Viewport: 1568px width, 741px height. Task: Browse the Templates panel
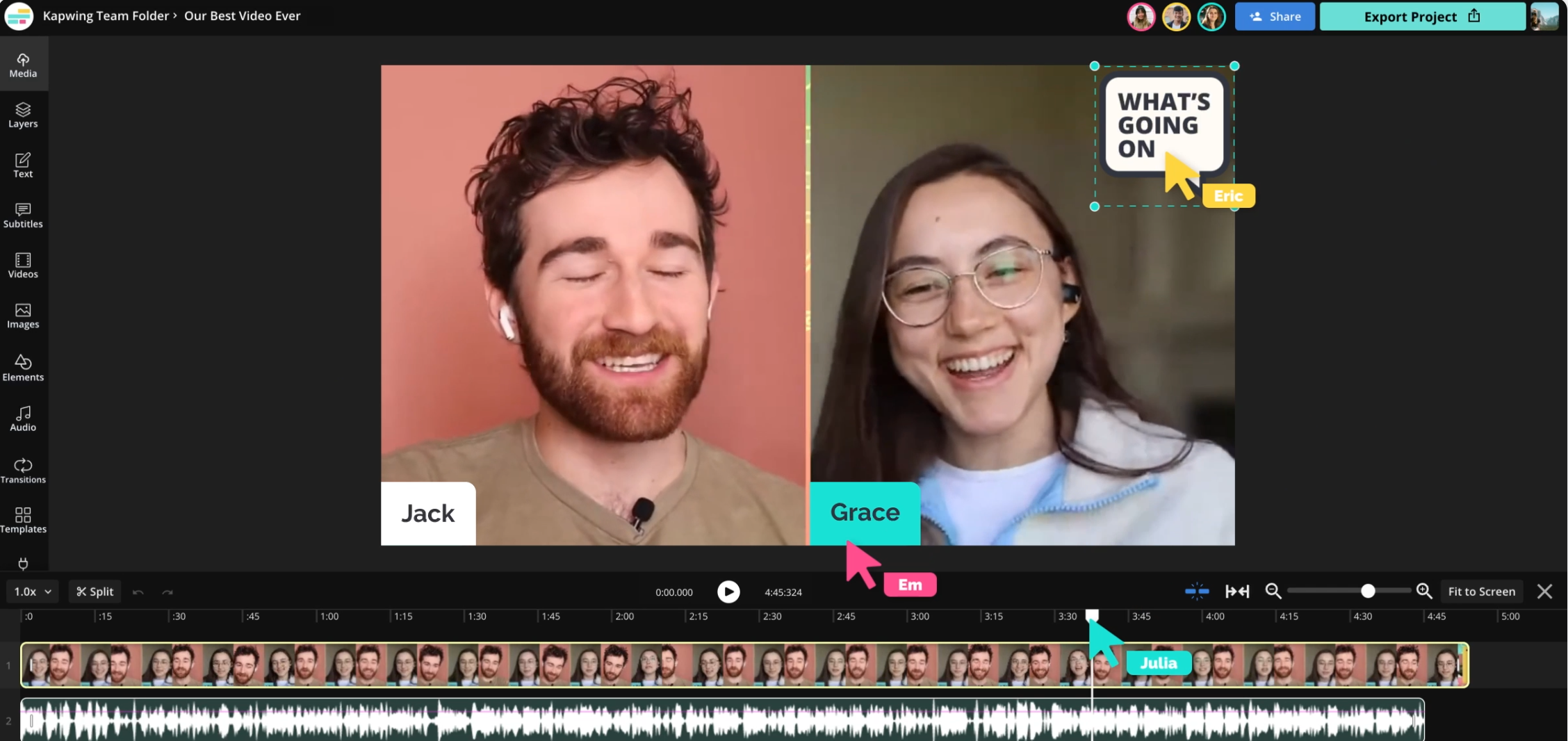click(x=23, y=520)
